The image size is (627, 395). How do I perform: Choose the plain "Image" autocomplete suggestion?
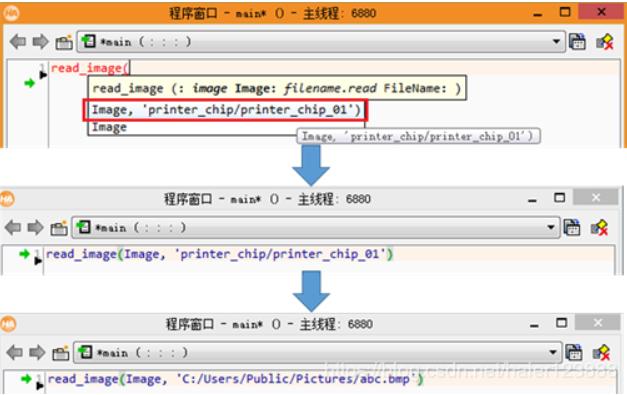coord(110,128)
